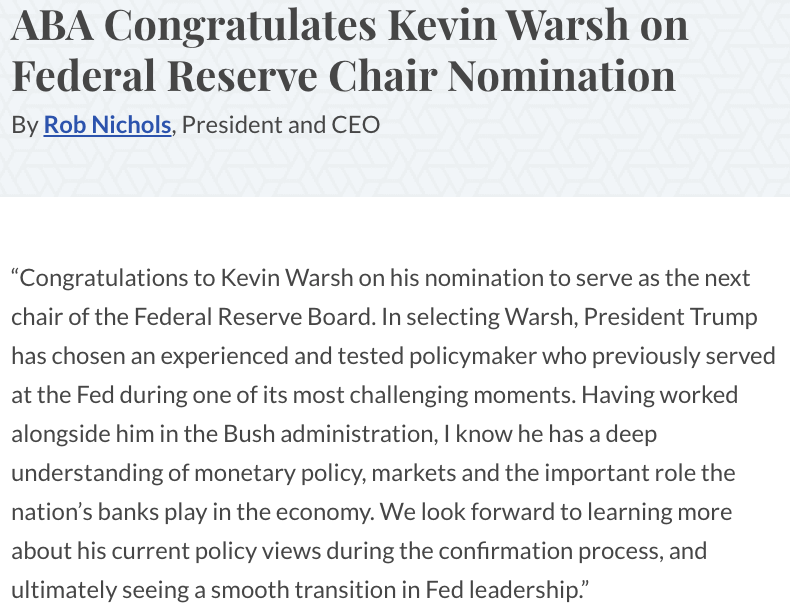This screenshot has width=790, height=610.
Task: Click "current policy views" in the statement
Action: pos(223,551)
